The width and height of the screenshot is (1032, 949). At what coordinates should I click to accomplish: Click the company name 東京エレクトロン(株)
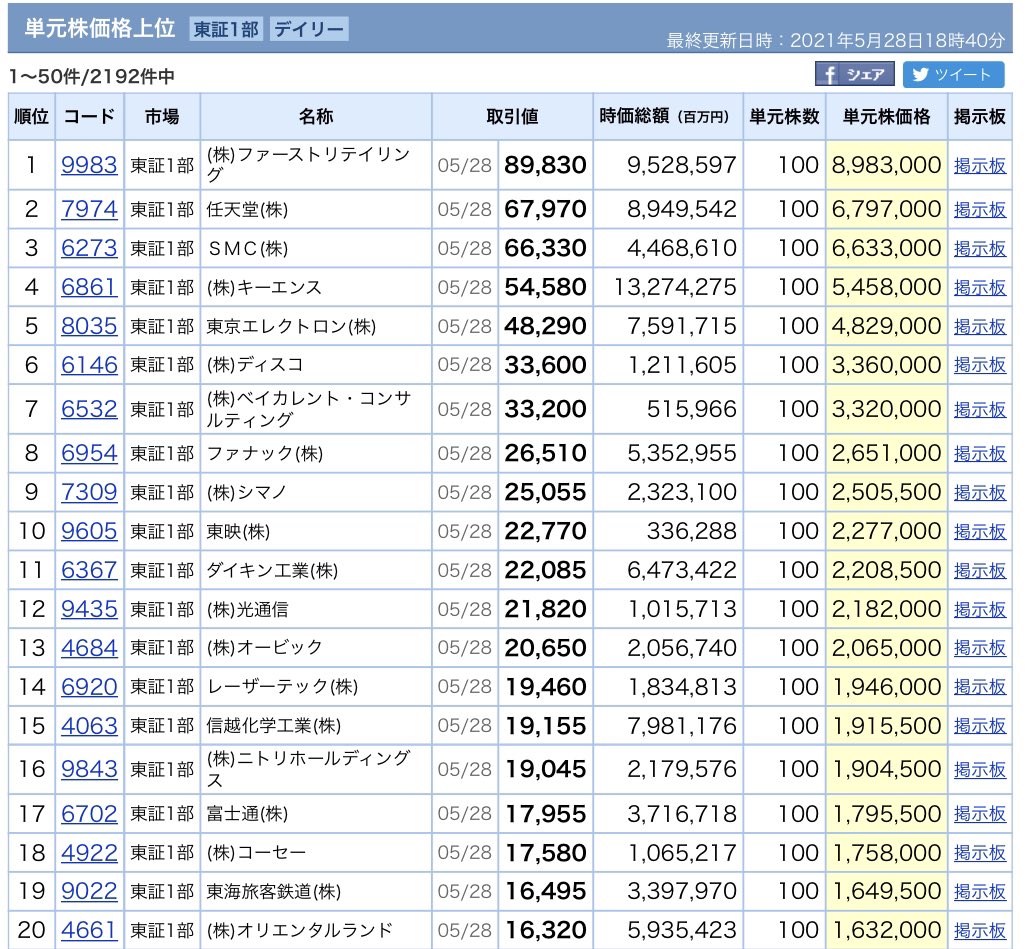[x=291, y=326]
